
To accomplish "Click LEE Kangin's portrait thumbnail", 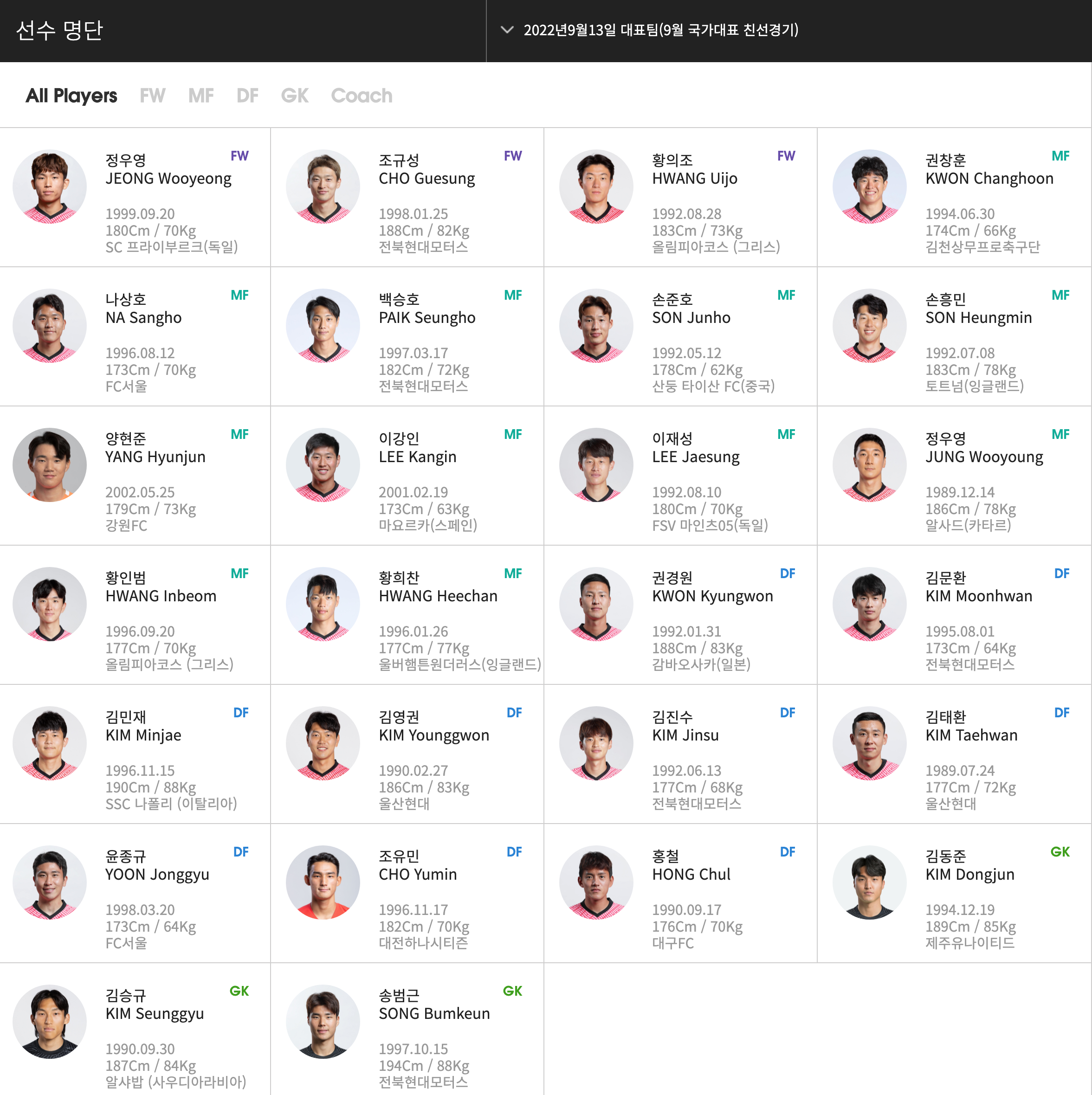I will pyautogui.click(x=323, y=465).
